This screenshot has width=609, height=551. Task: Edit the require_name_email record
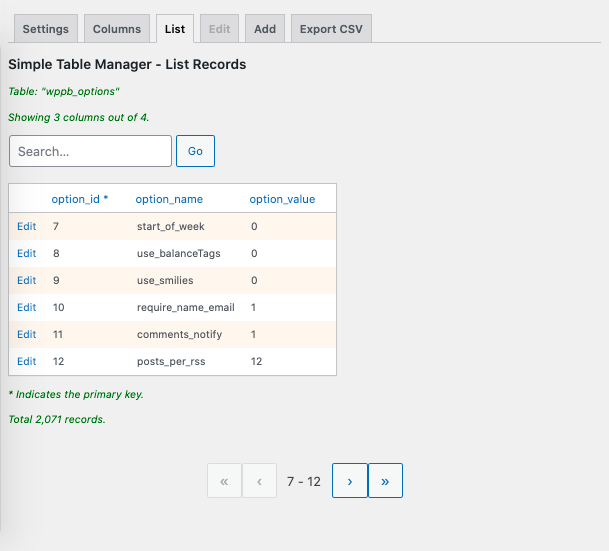pos(26,307)
